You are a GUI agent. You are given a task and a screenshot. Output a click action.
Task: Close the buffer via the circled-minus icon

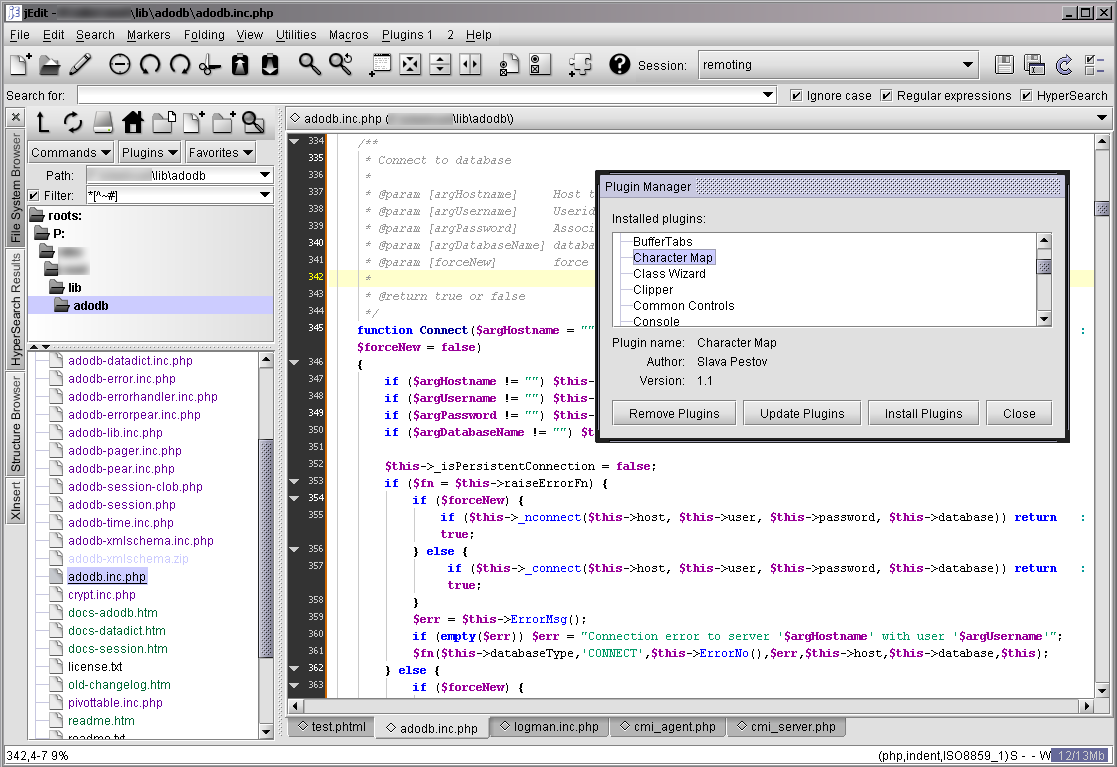[x=120, y=65]
